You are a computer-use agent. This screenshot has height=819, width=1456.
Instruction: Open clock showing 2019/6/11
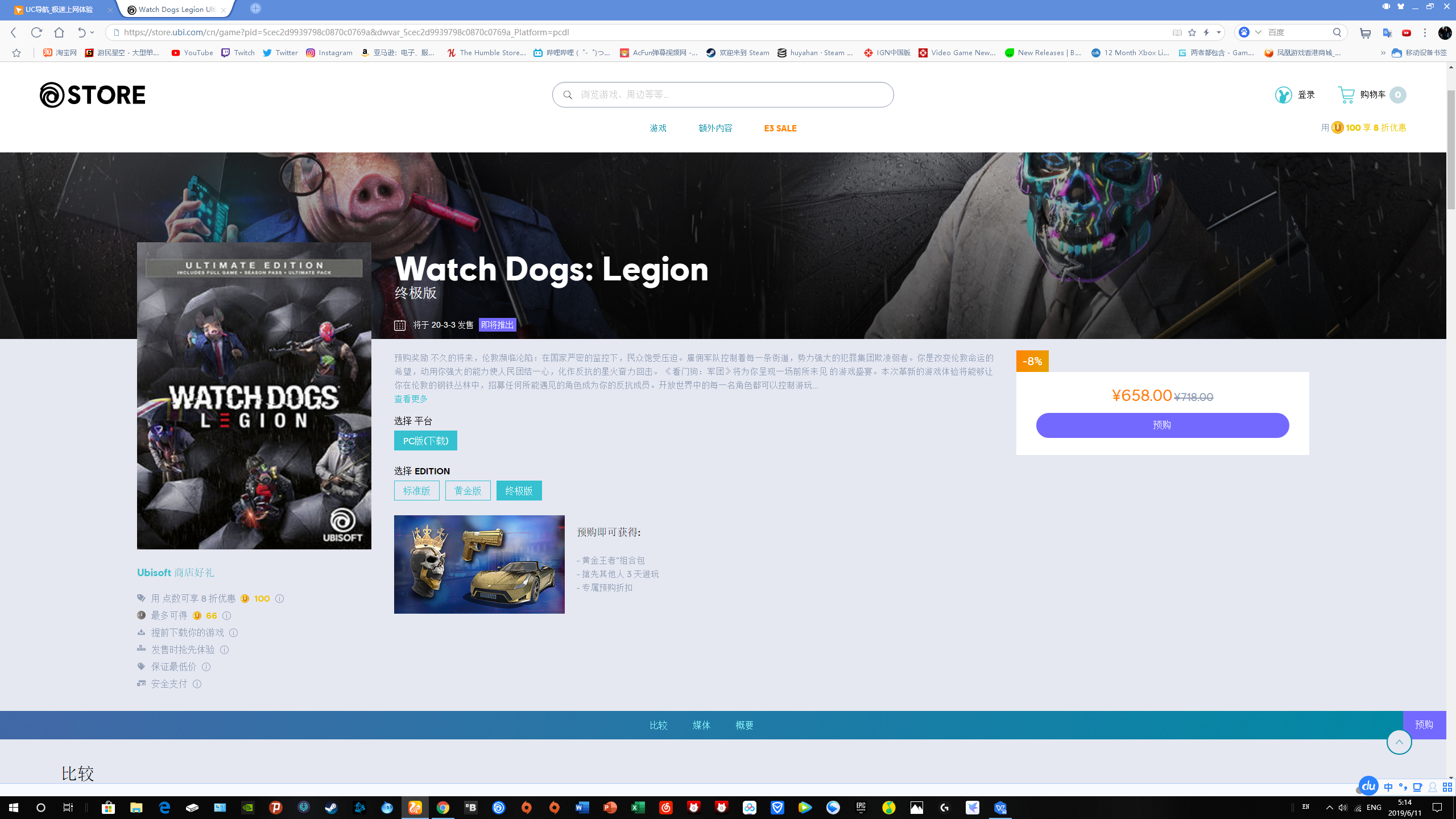[x=1405, y=808]
